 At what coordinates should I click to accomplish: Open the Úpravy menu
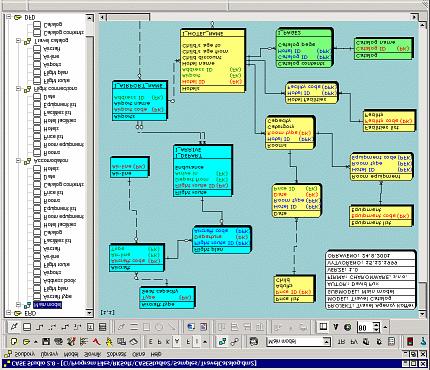tap(48, 354)
